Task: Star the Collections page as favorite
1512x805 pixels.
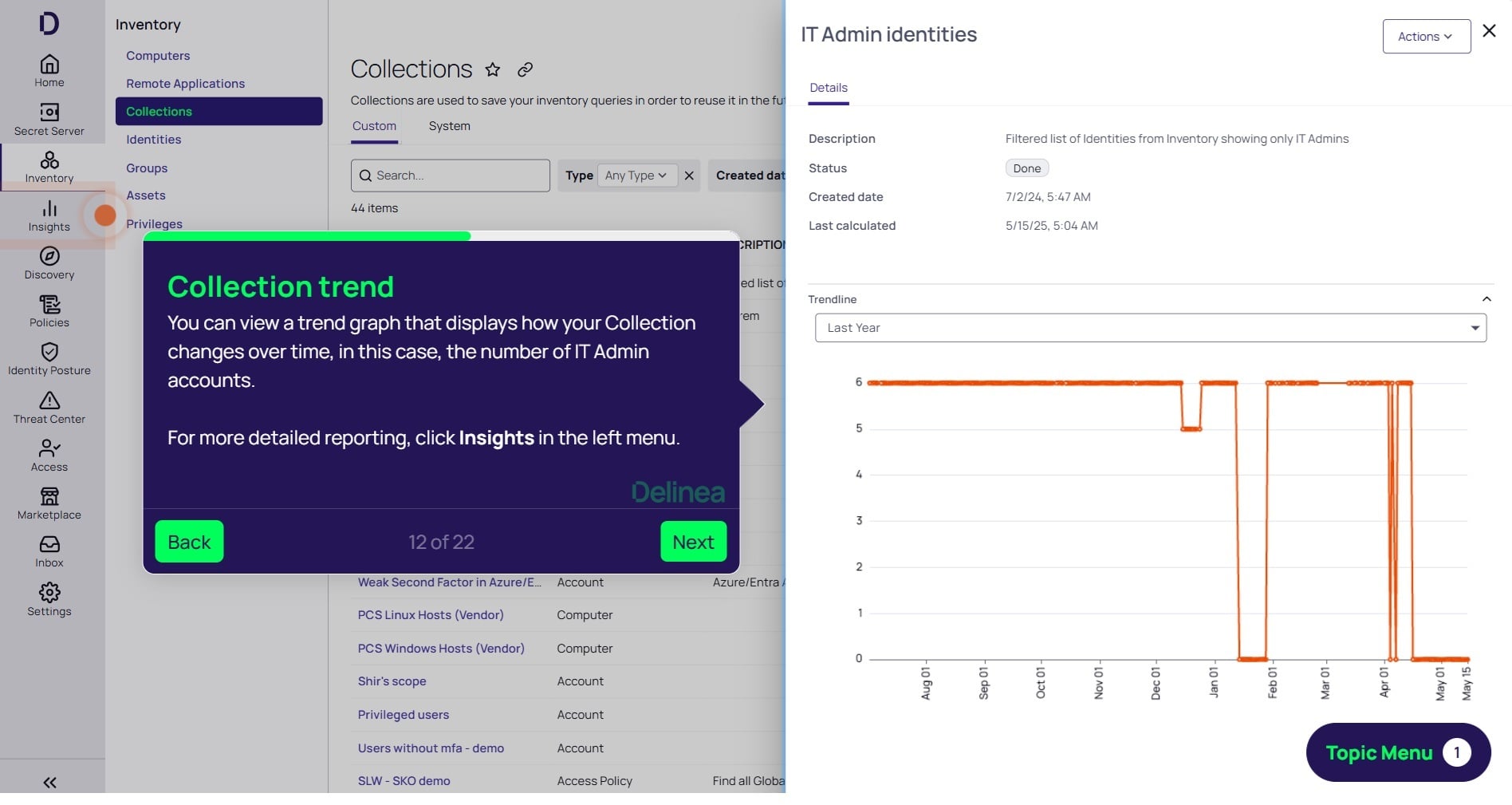Action: 493,69
